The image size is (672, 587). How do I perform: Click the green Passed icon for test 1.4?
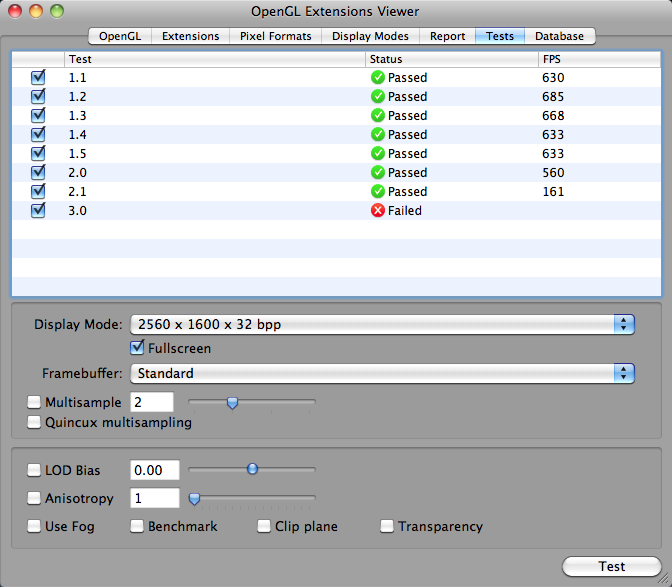(378, 135)
